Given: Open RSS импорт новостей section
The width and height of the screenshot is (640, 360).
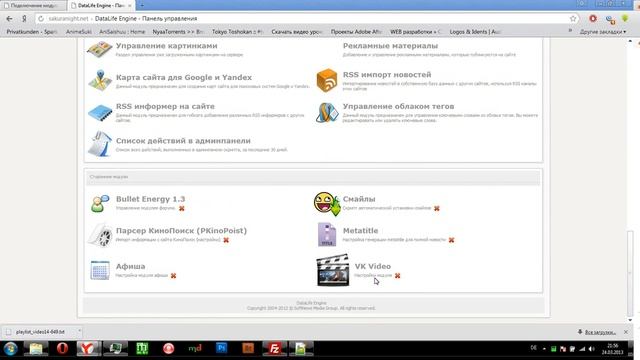Looking at the screenshot, I should point(387,75).
